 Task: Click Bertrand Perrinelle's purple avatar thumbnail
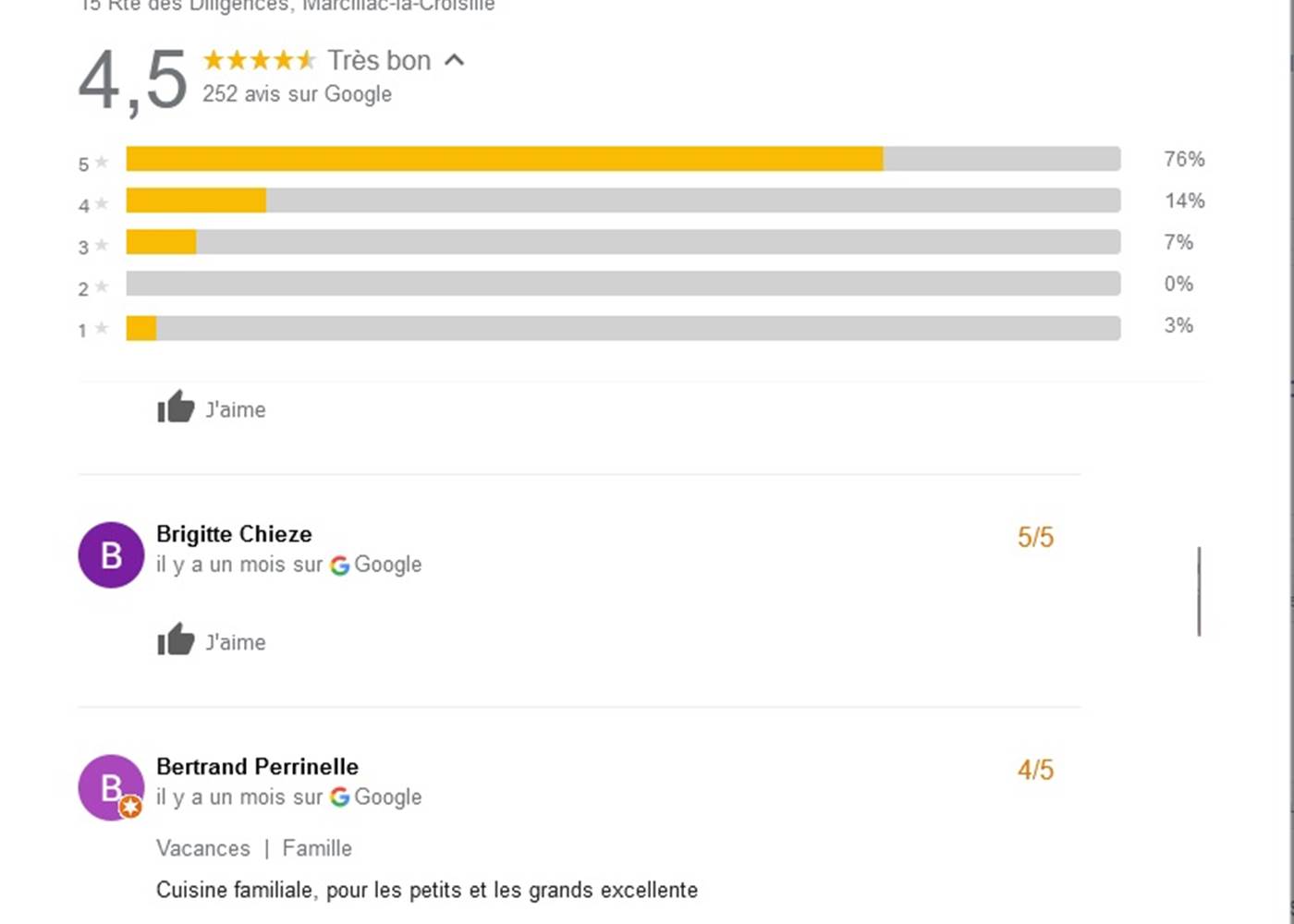point(110,787)
